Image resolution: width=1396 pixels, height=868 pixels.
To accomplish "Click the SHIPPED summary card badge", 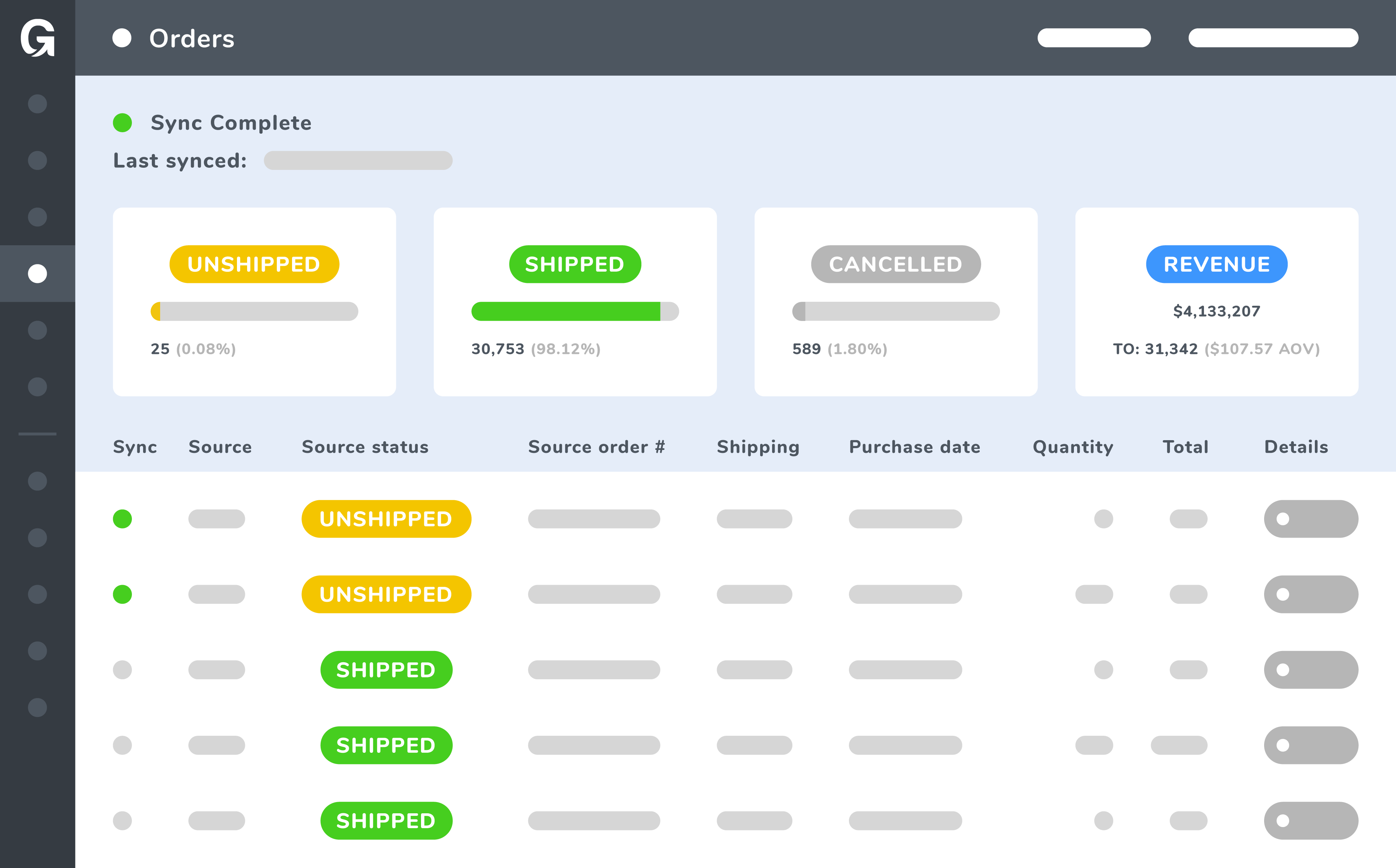I will 575,264.
